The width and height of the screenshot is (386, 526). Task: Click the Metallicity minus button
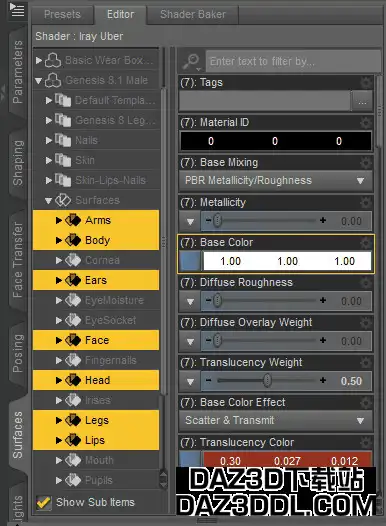tap(209, 220)
